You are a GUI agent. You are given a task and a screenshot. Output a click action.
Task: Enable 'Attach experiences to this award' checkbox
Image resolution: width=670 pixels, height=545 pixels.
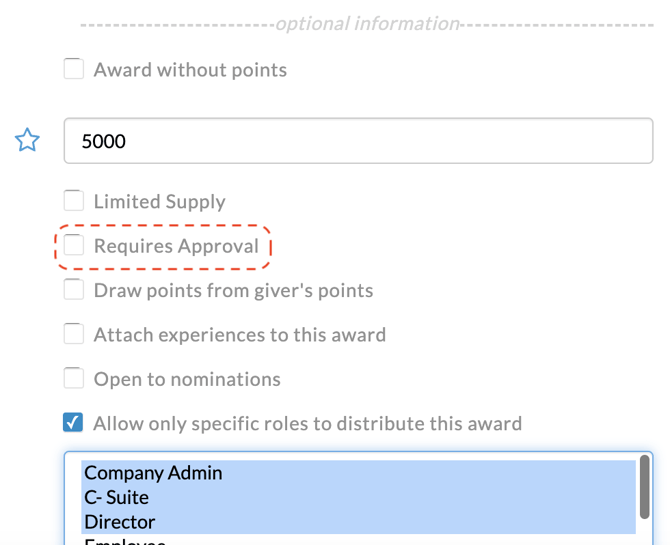[x=74, y=334]
